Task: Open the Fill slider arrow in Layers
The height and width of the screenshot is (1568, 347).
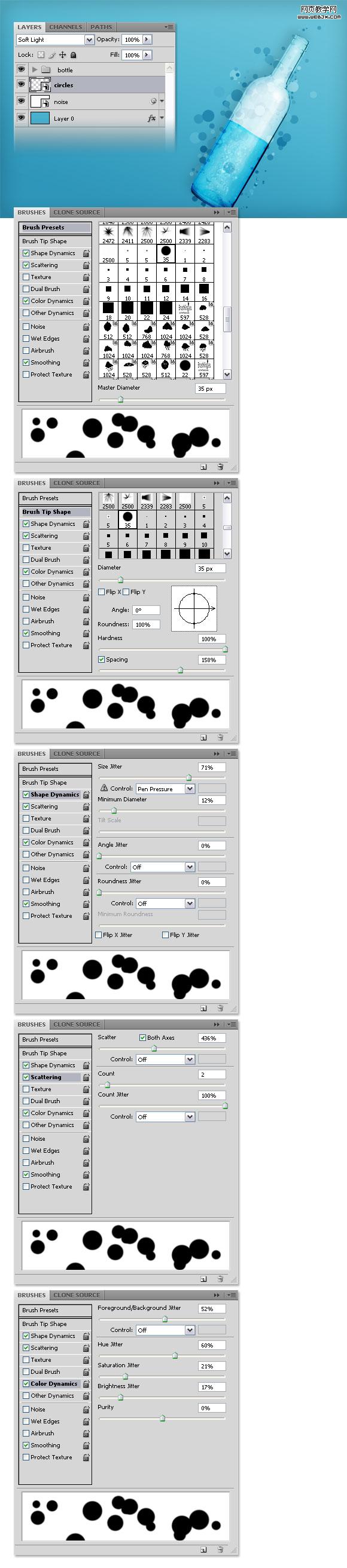Action: point(147,55)
